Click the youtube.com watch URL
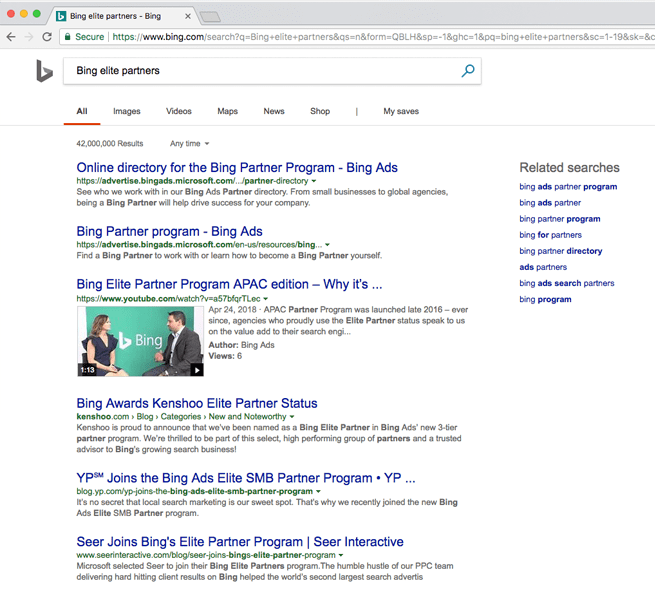Image resolution: width=655 pixels, height=590 pixels. (x=168, y=299)
